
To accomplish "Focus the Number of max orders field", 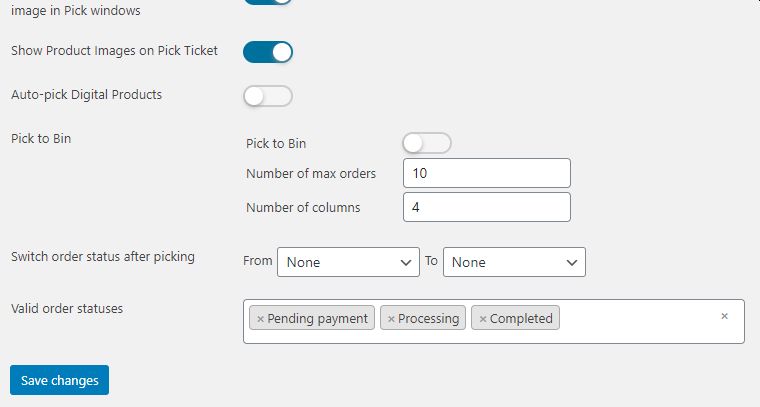I will 486,173.
